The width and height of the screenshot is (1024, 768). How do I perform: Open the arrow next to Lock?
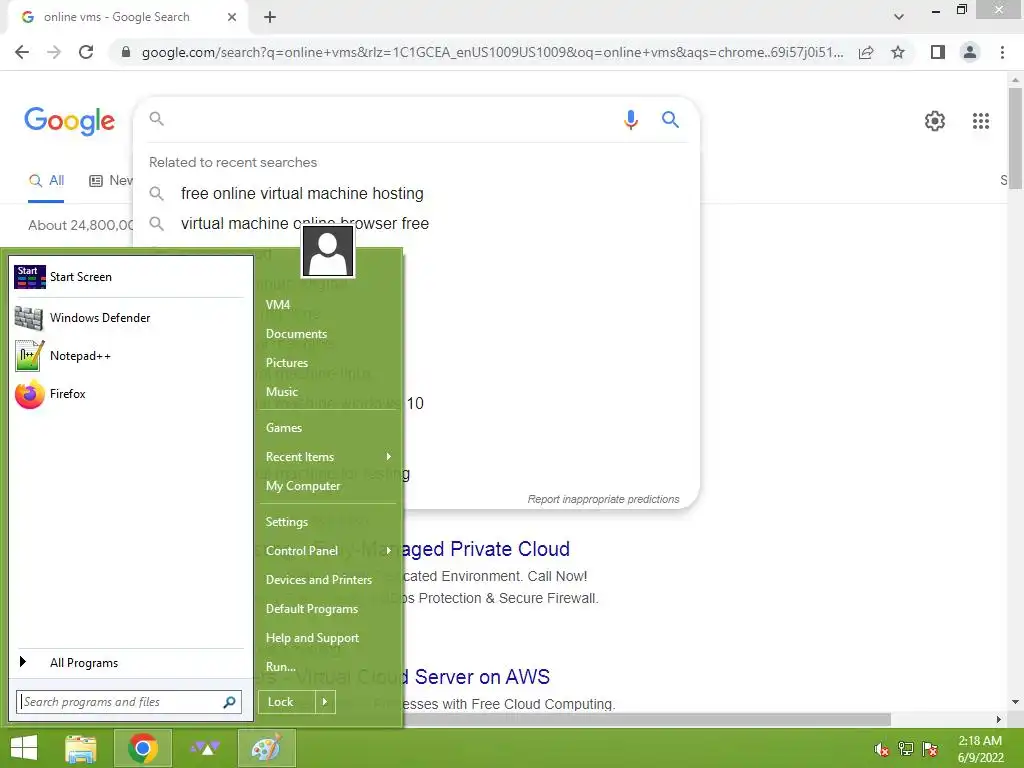click(325, 702)
